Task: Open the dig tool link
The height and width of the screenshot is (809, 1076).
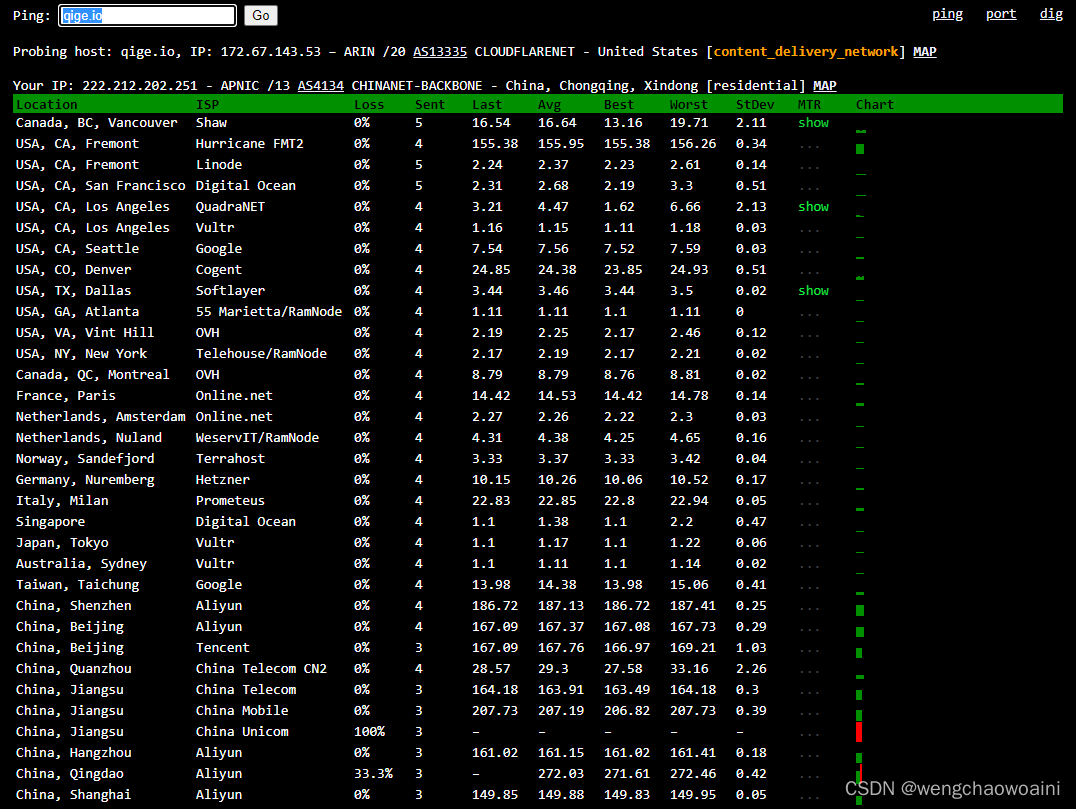Action: (x=1051, y=14)
